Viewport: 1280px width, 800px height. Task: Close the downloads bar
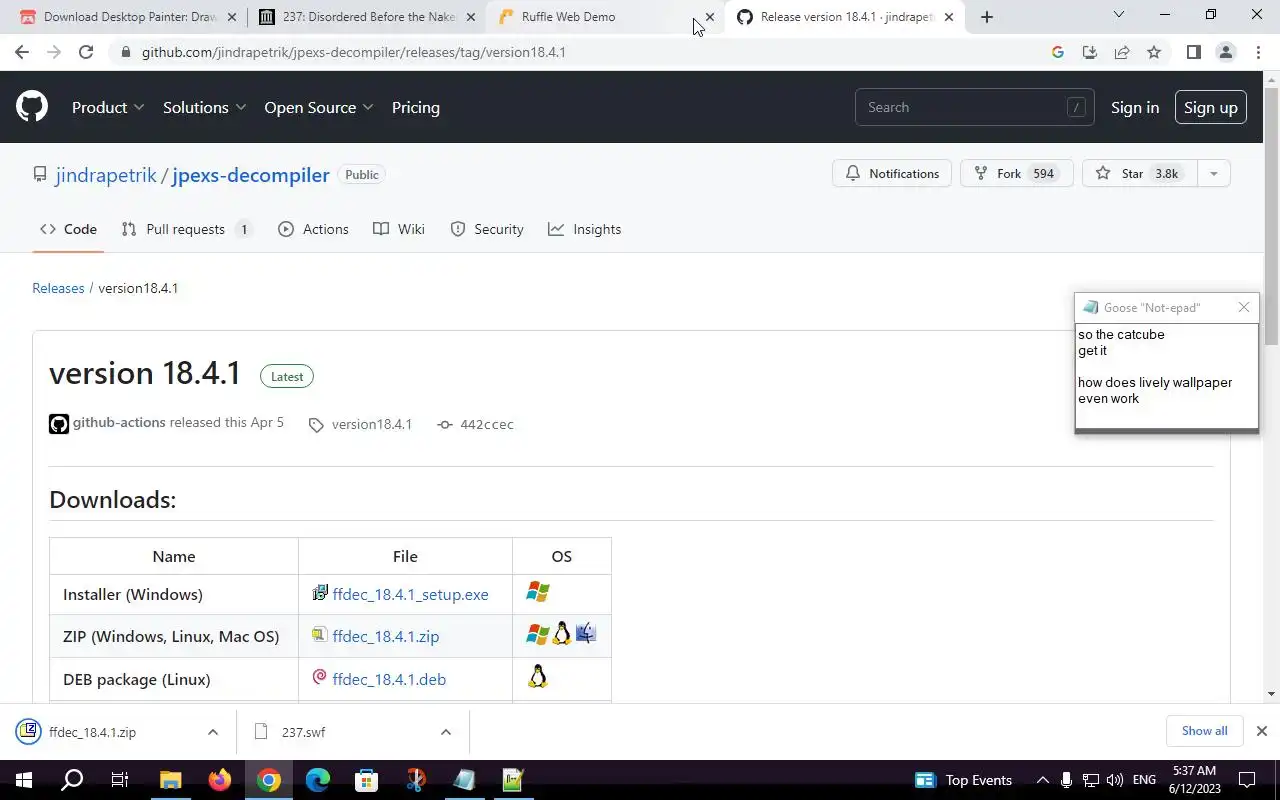pos(1261,731)
